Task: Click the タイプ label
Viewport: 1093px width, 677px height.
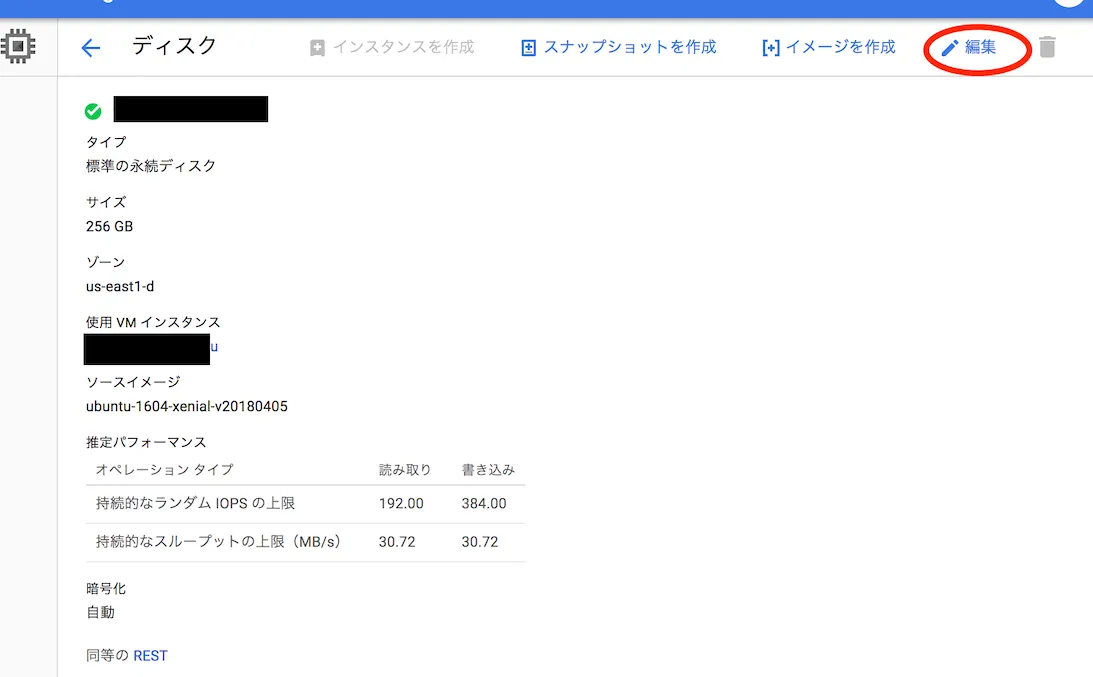Action: pyautogui.click(x=106, y=142)
